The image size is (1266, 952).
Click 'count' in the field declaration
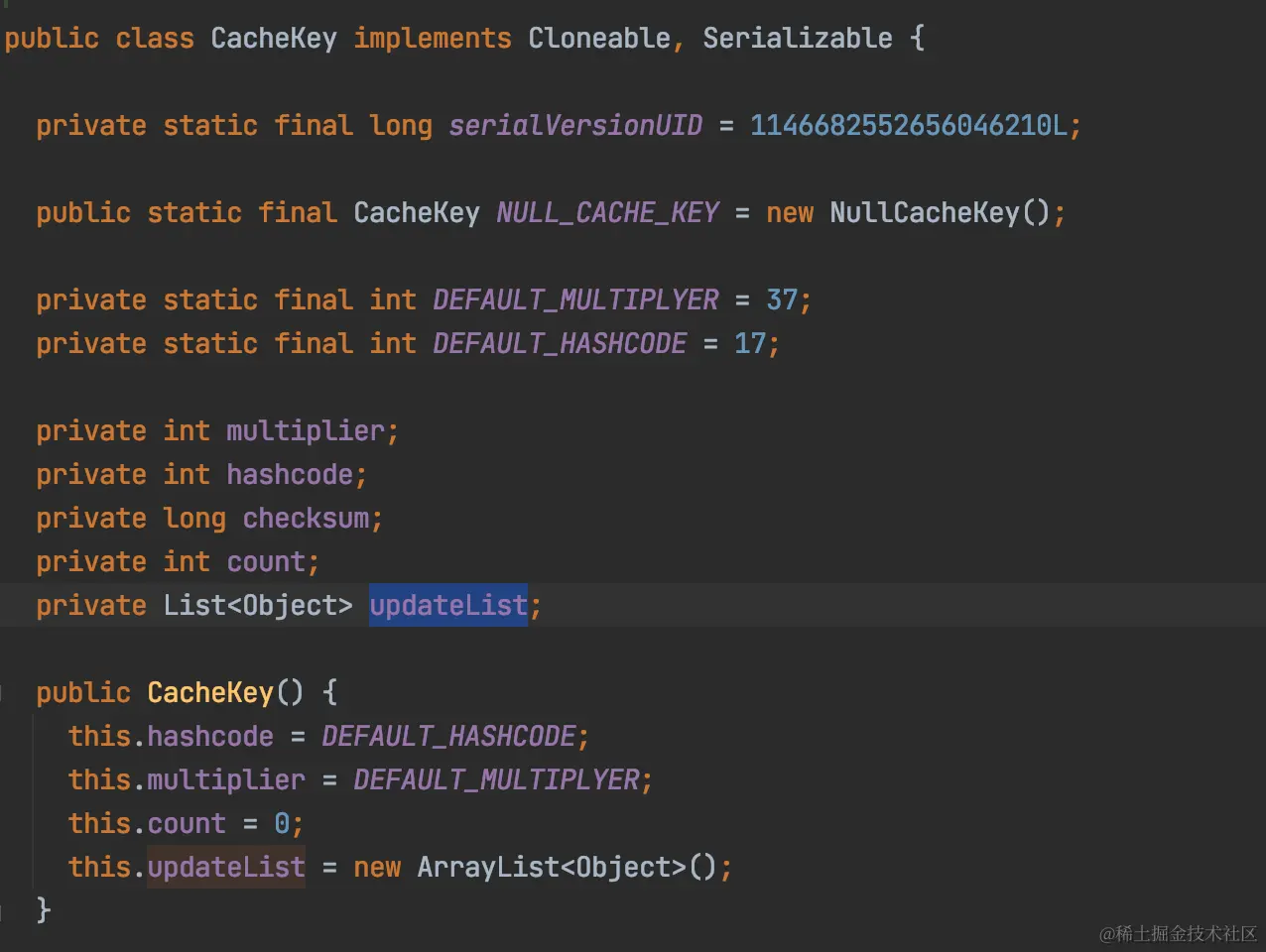[266, 562]
